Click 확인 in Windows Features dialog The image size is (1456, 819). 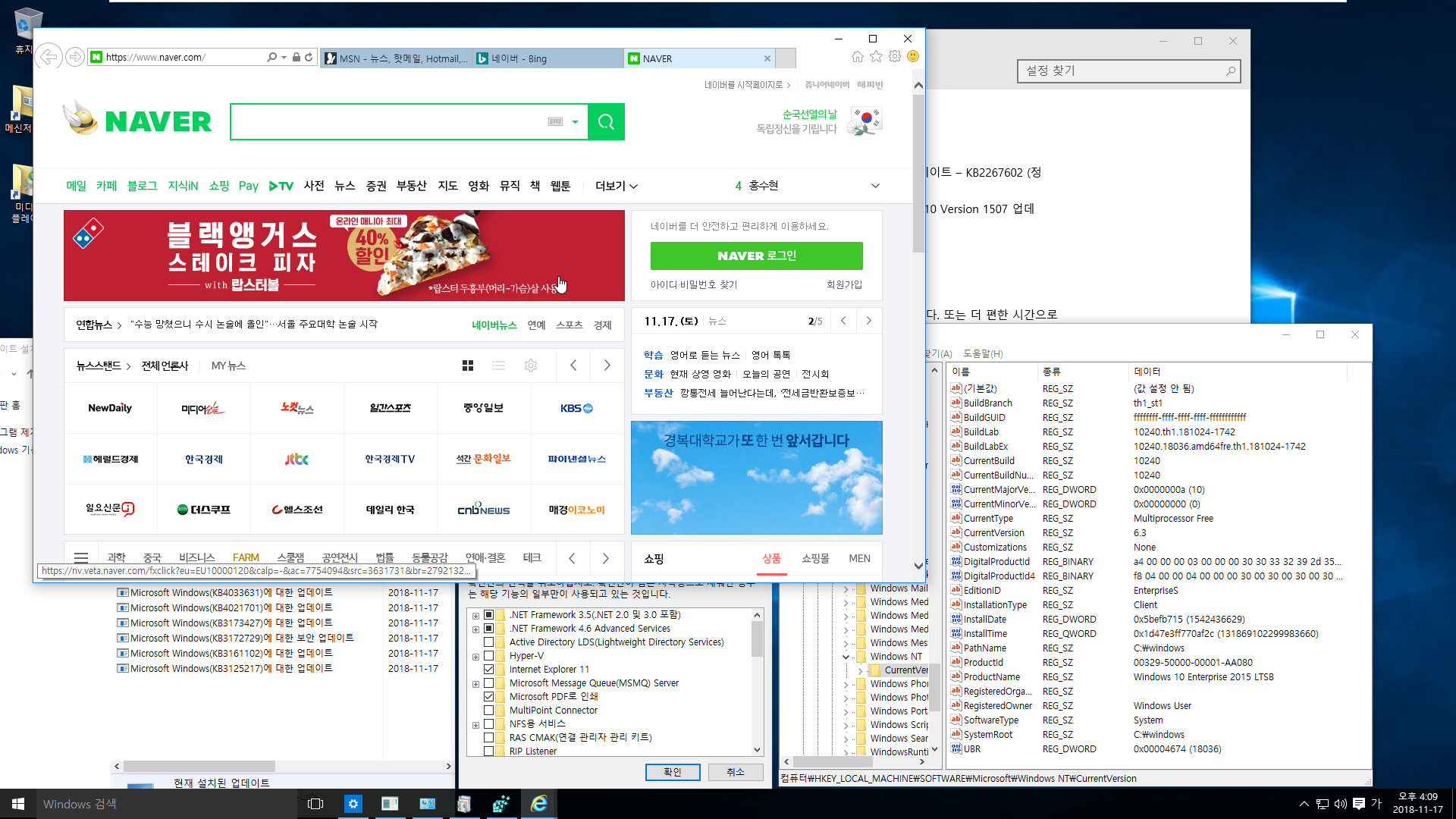click(x=673, y=772)
